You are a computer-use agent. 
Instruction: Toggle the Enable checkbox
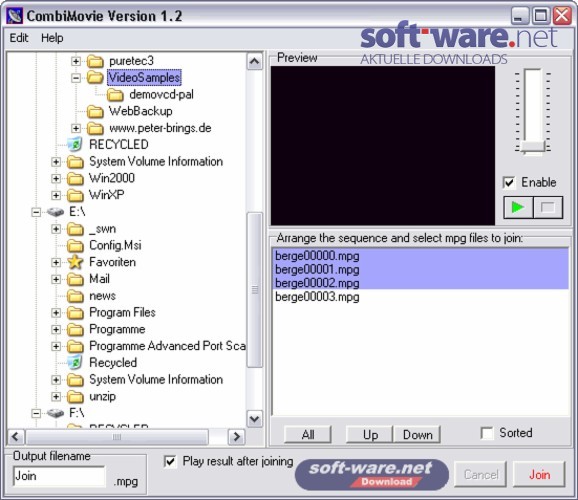pyautogui.click(x=509, y=183)
